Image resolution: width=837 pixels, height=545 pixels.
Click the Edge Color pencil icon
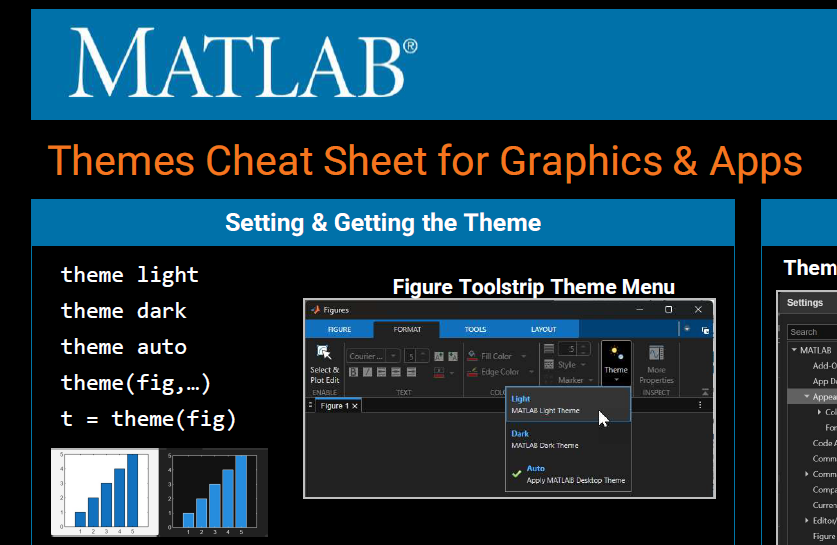[x=472, y=372]
